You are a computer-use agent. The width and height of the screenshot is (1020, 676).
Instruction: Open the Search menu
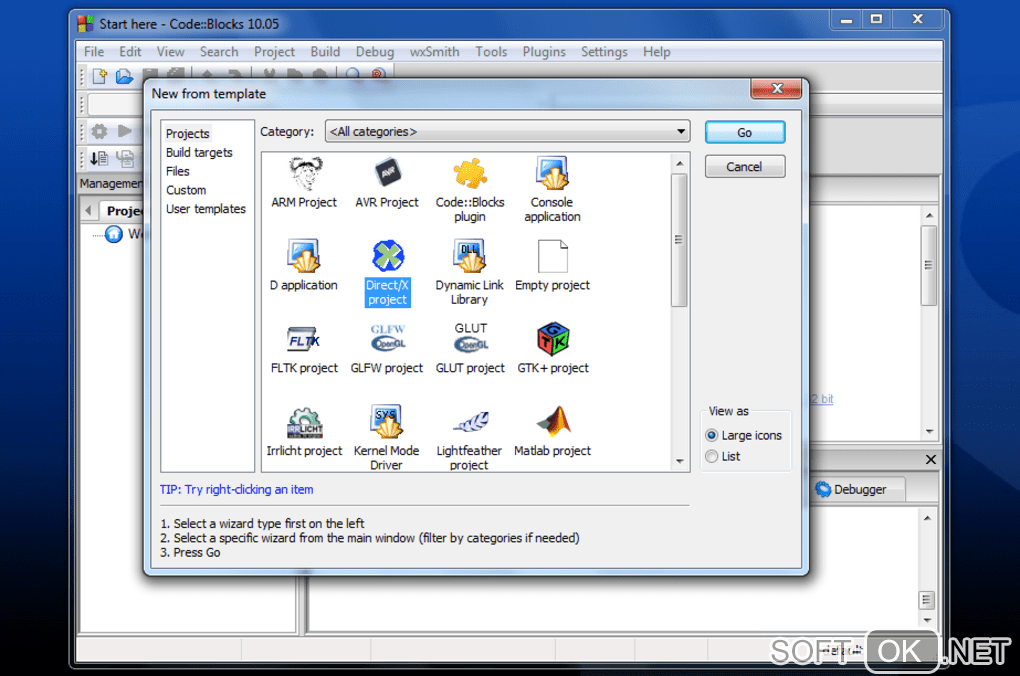pos(219,51)
